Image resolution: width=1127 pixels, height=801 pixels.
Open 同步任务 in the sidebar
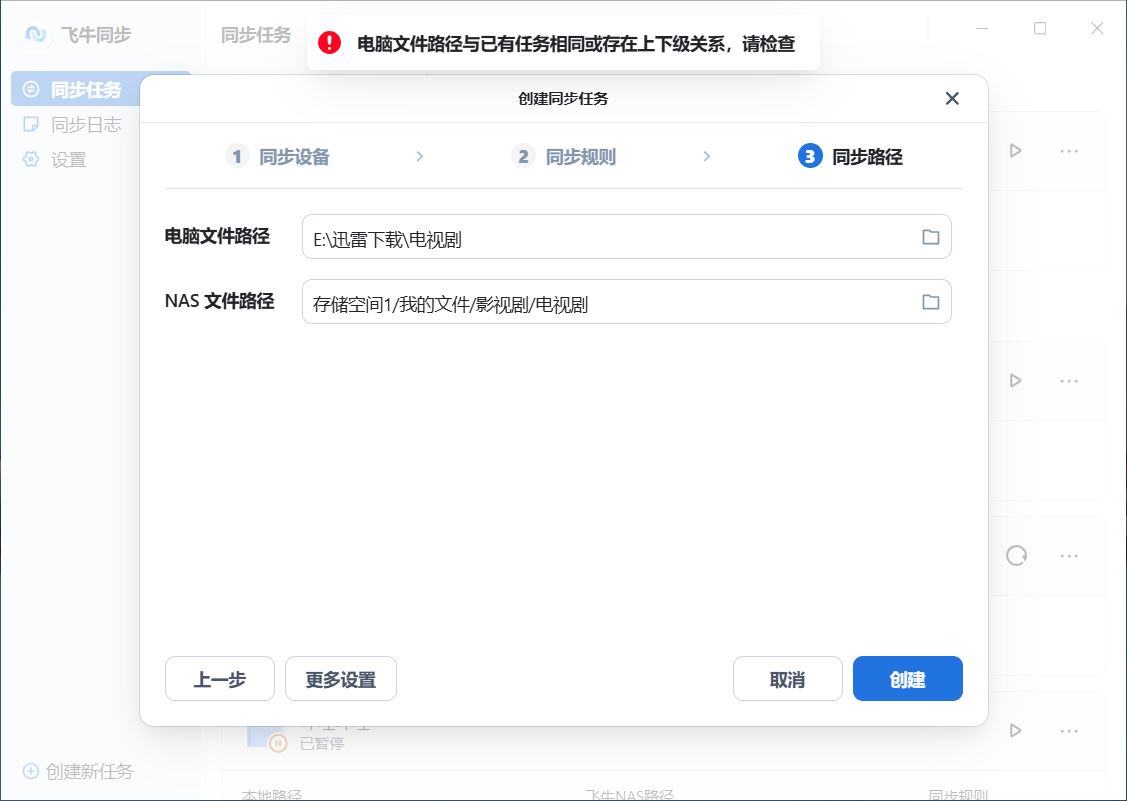[75, 89]
